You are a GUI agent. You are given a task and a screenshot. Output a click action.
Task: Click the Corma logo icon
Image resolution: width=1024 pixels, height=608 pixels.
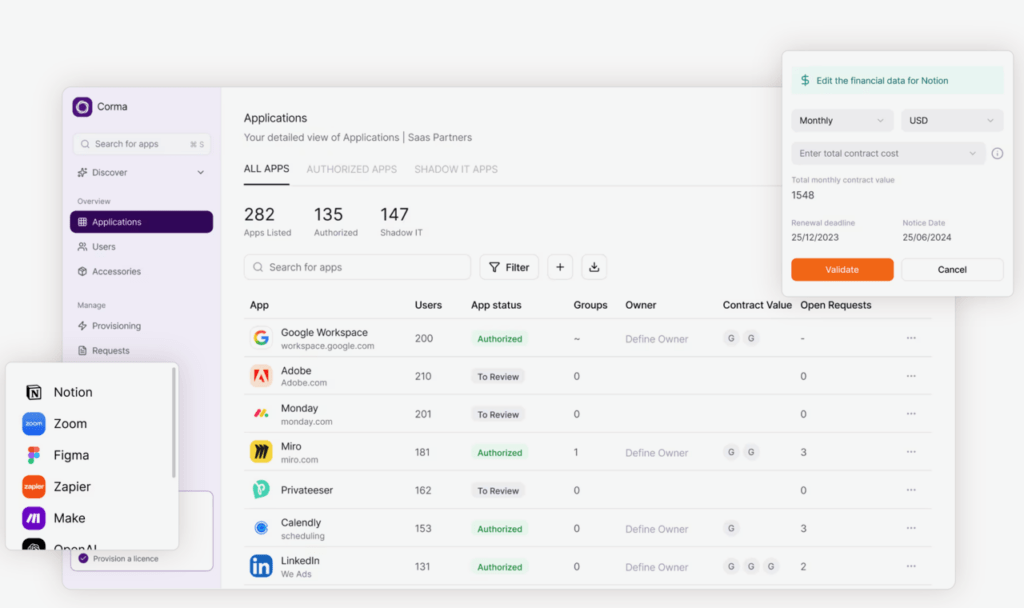click(84, 106)
